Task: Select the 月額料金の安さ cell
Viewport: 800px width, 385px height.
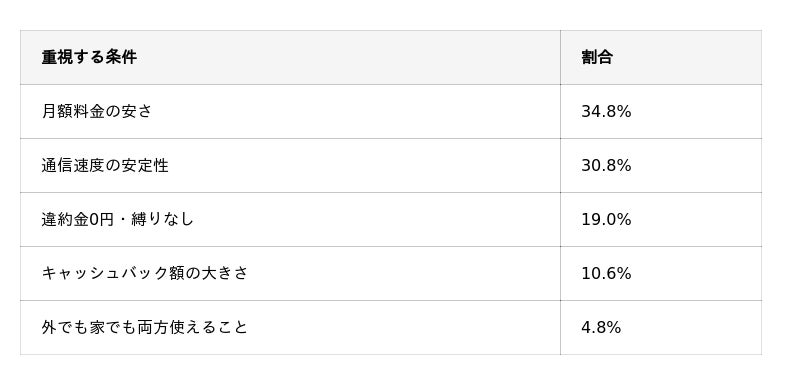Action: (x=290, y=112)
